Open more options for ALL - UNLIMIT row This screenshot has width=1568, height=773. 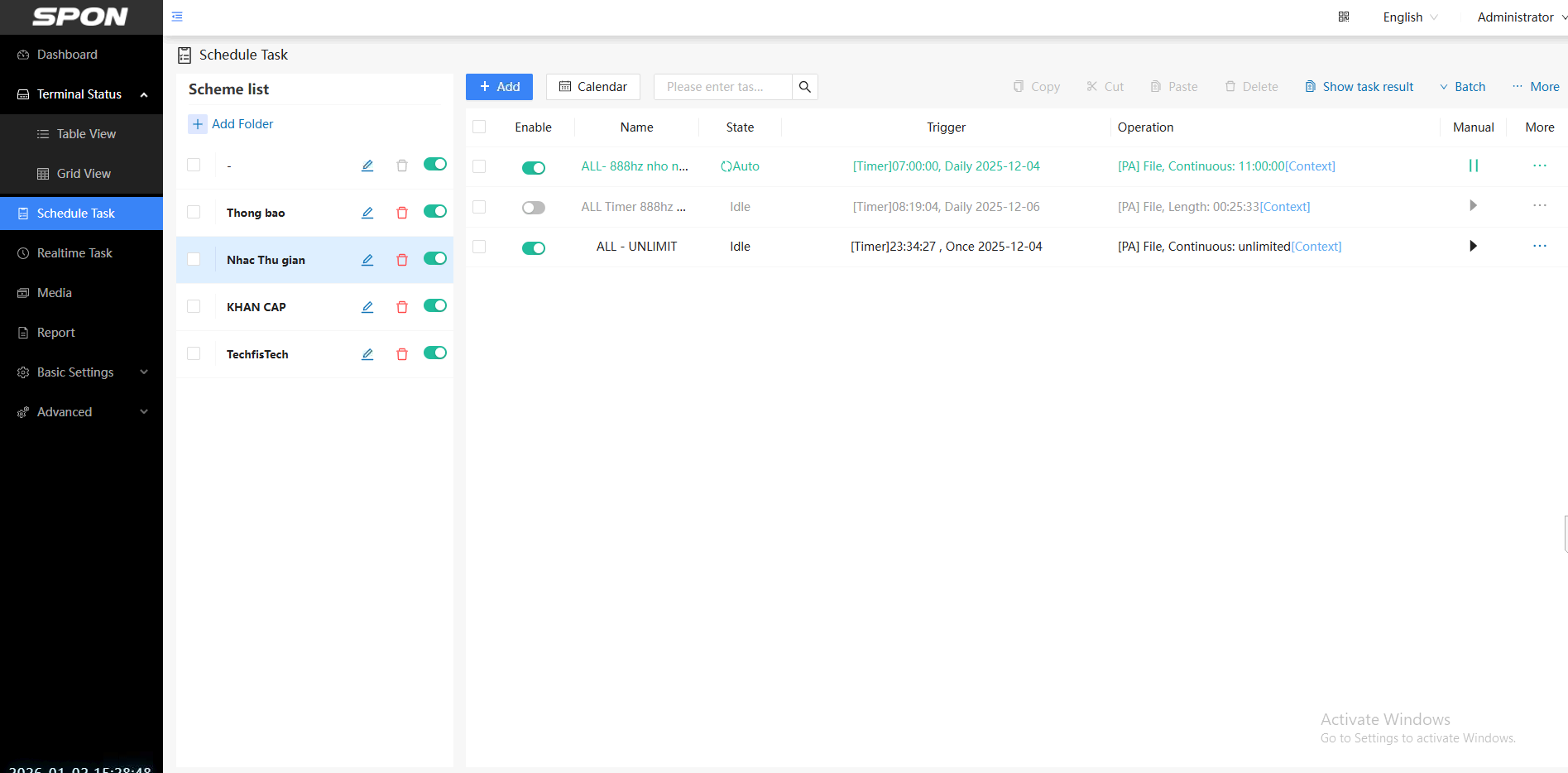1539,247
